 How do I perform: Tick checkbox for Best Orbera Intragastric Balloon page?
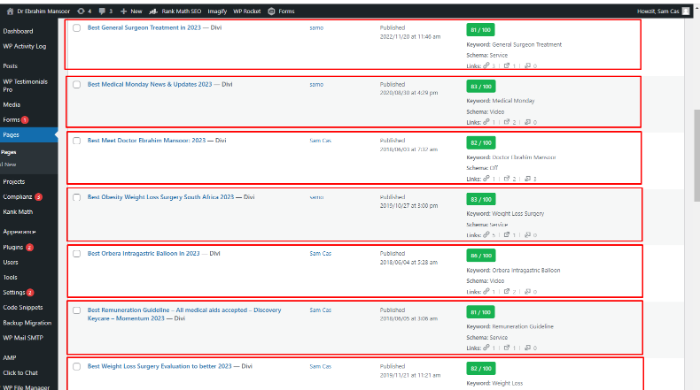pyautogui.click(x=77, y=253)
